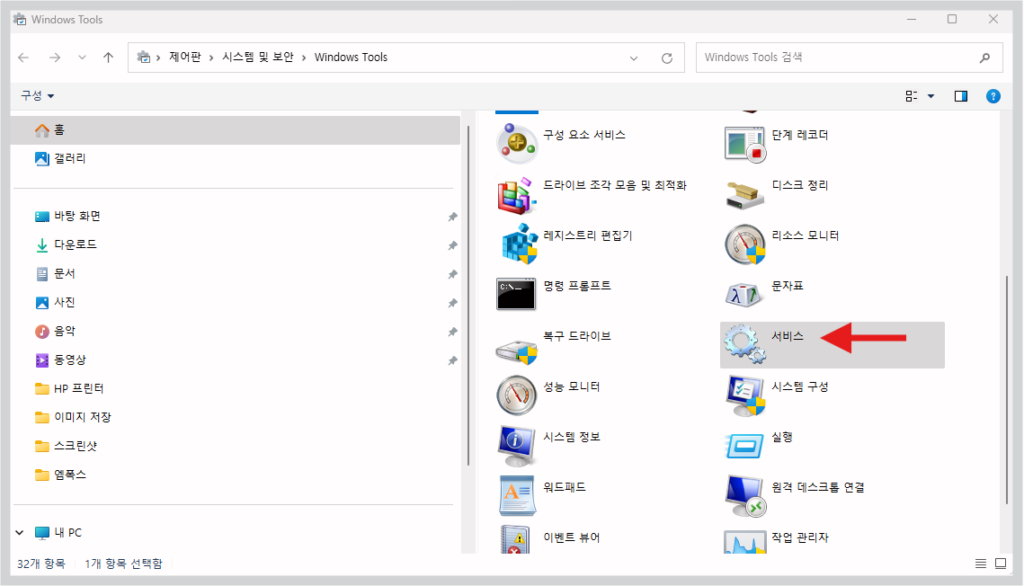Screen dimensions: 1024x586
Task: Open 동영상 quick access folder
Action: (x=70, y=360)
